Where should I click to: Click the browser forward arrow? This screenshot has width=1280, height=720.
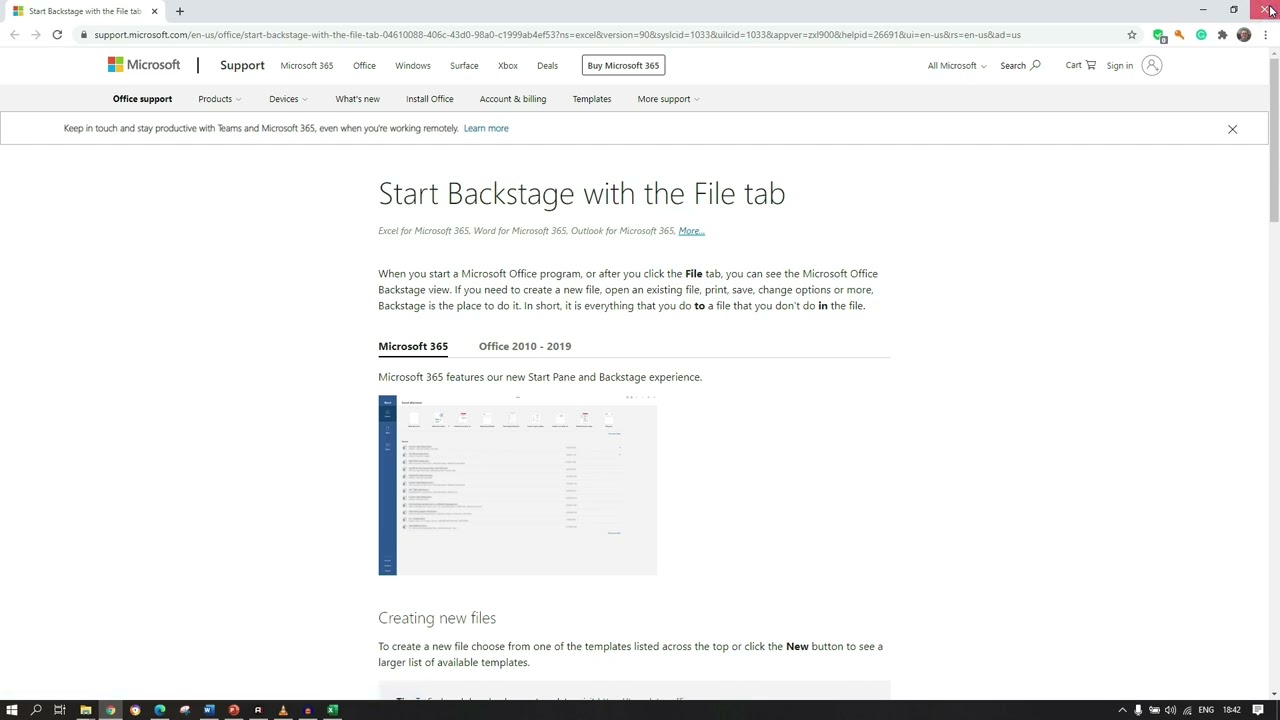pyautogui.click(x=35, y=35)
